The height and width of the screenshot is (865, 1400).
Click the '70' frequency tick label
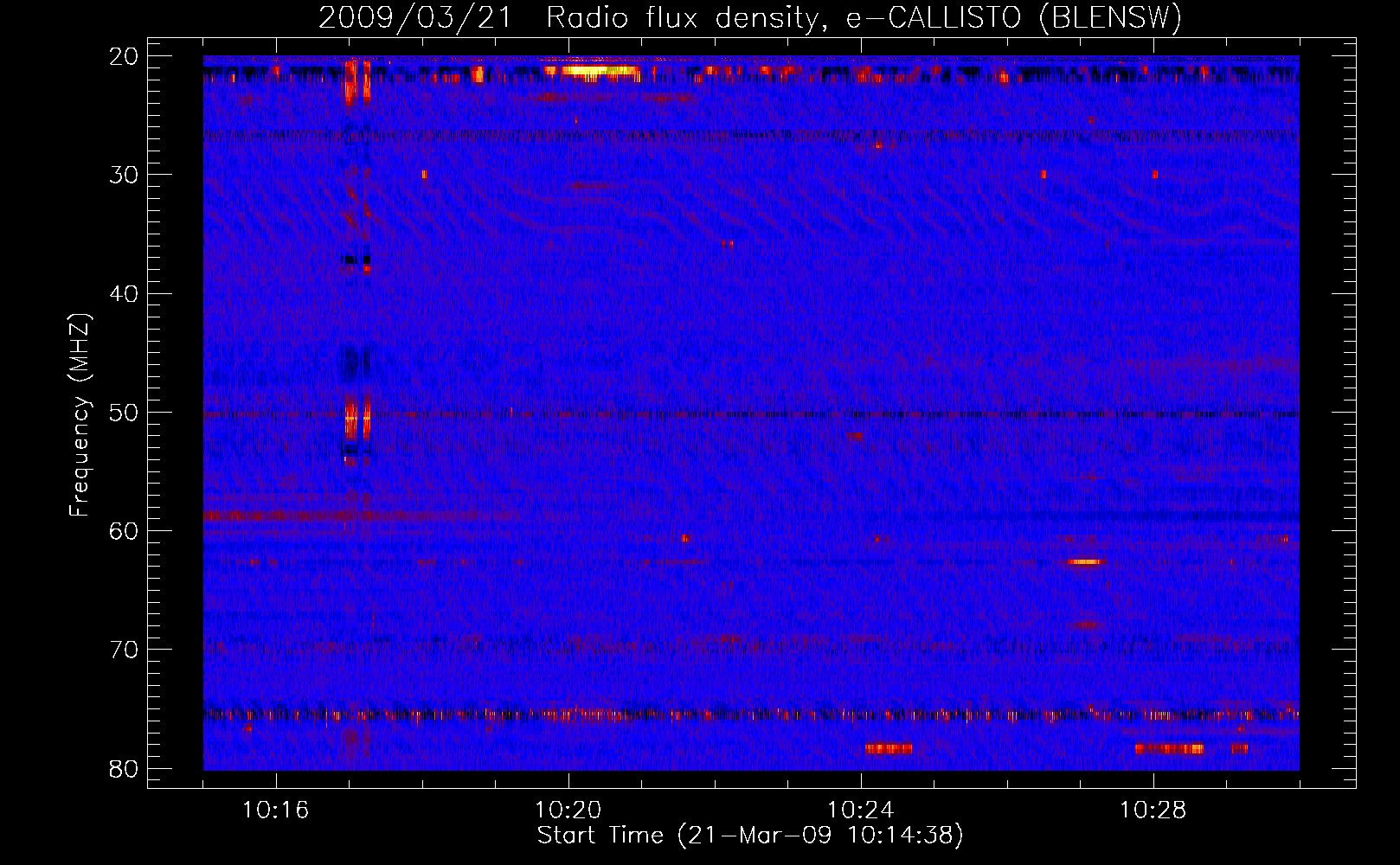[124, 650]
